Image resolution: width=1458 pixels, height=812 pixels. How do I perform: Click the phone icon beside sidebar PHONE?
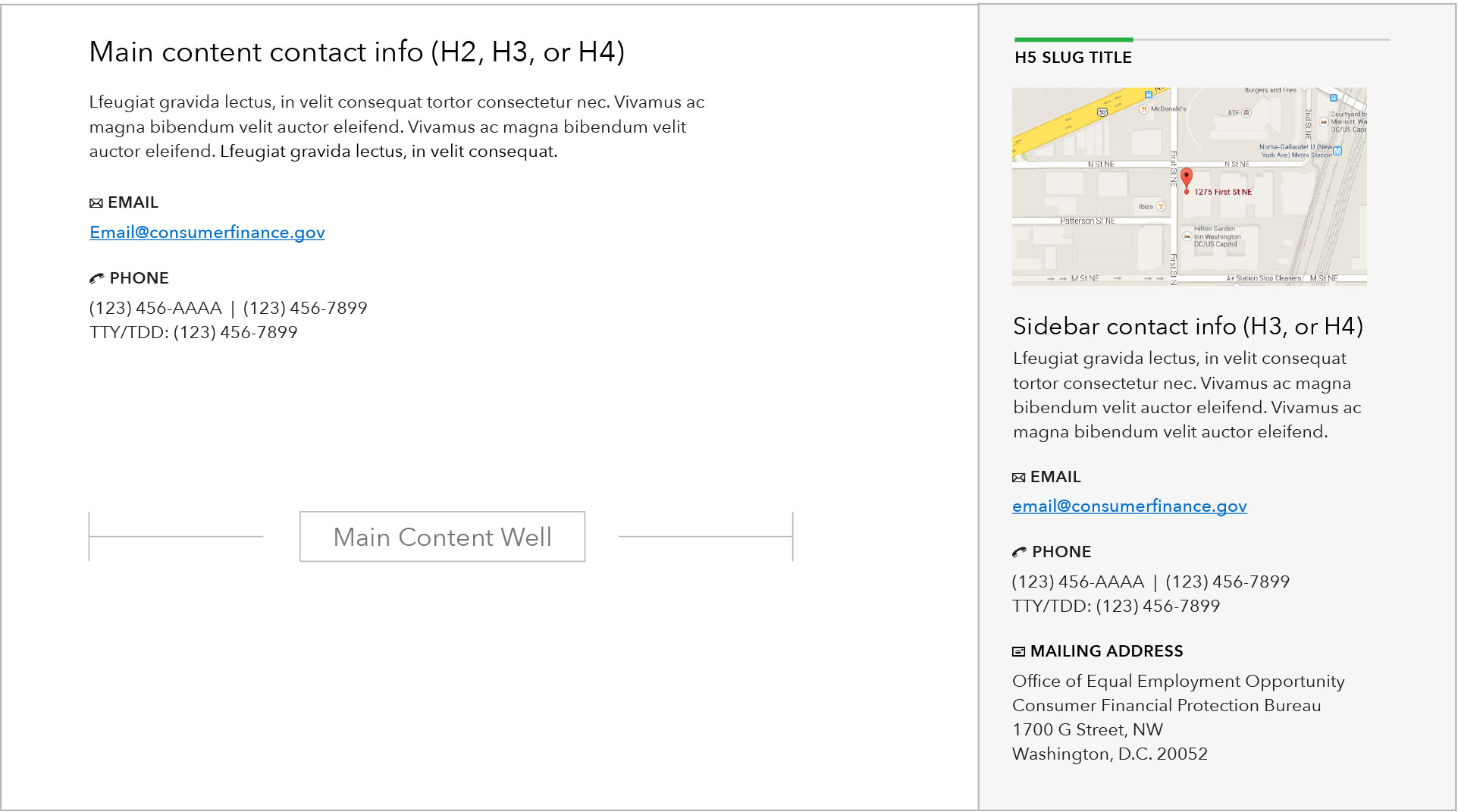coord(1019,552)
